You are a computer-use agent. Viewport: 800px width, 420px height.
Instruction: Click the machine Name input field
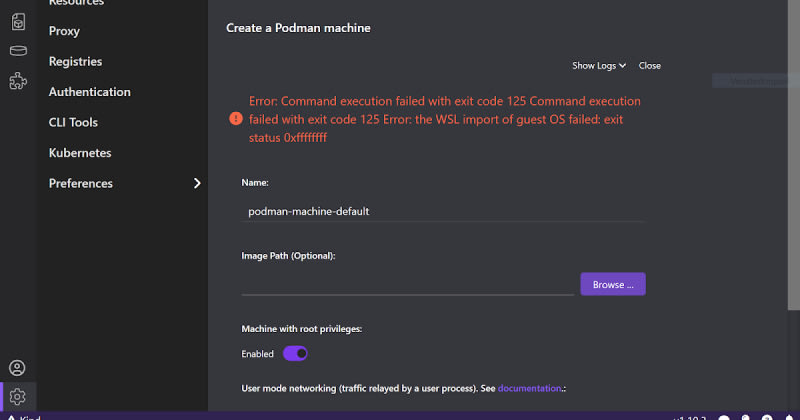(442, 211)
